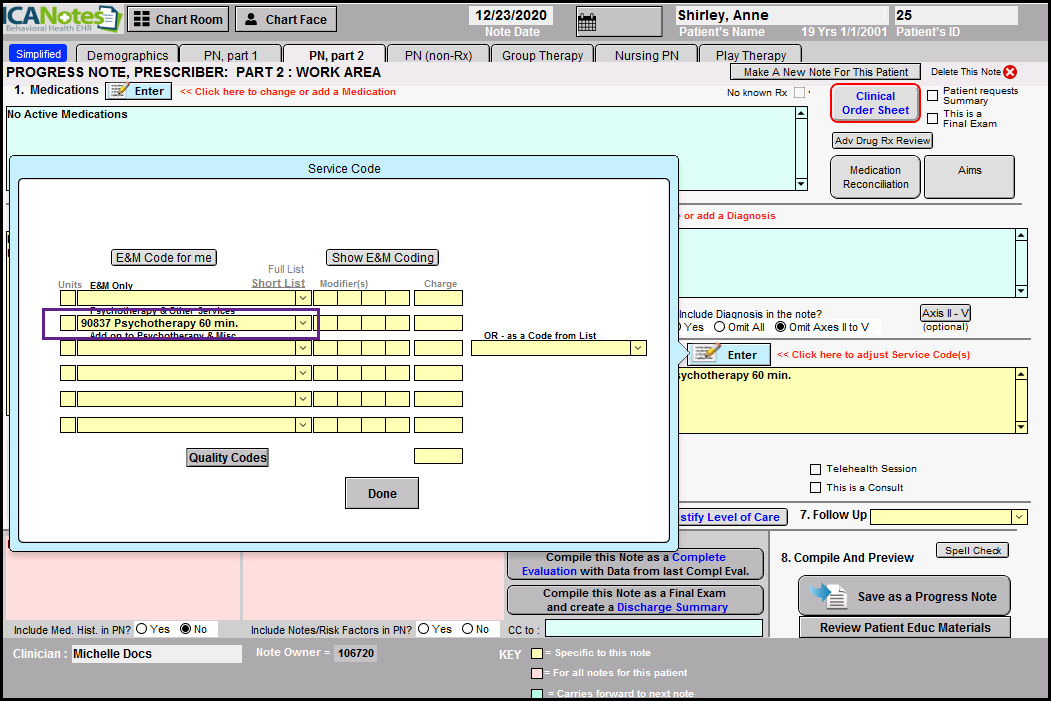The width and height of the screenshot is (1051, 701).
Task: Check the This is a Consult box
Action: click(x=816, y=488)
